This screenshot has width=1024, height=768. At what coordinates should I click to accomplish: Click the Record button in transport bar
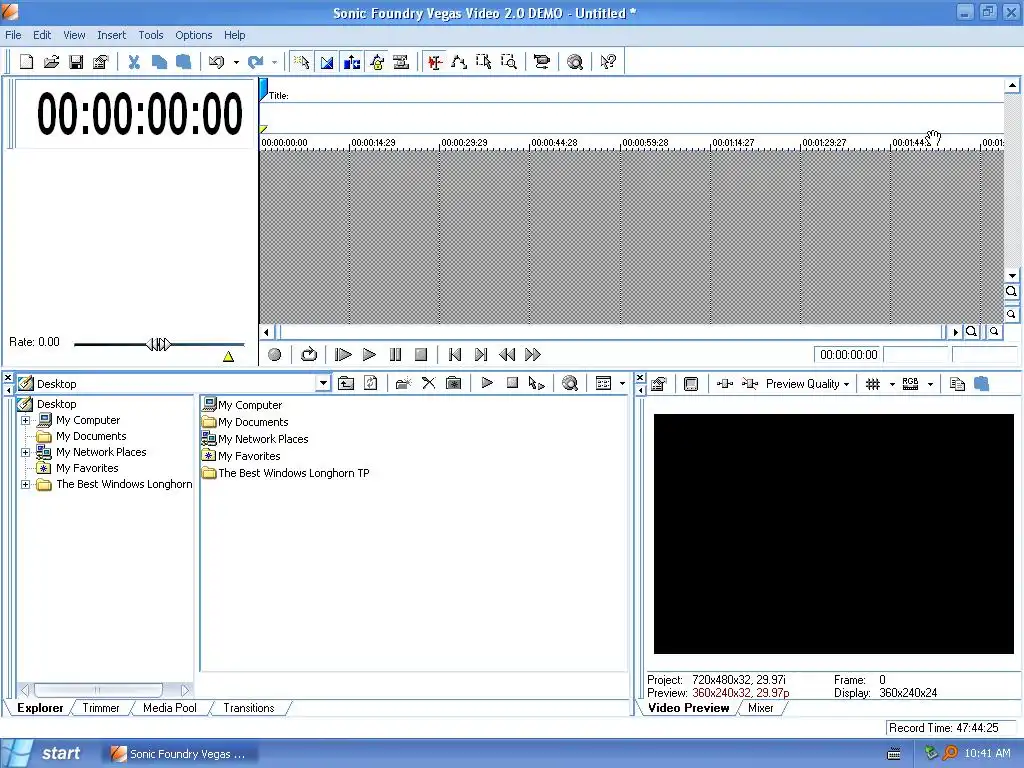point(275,355)
